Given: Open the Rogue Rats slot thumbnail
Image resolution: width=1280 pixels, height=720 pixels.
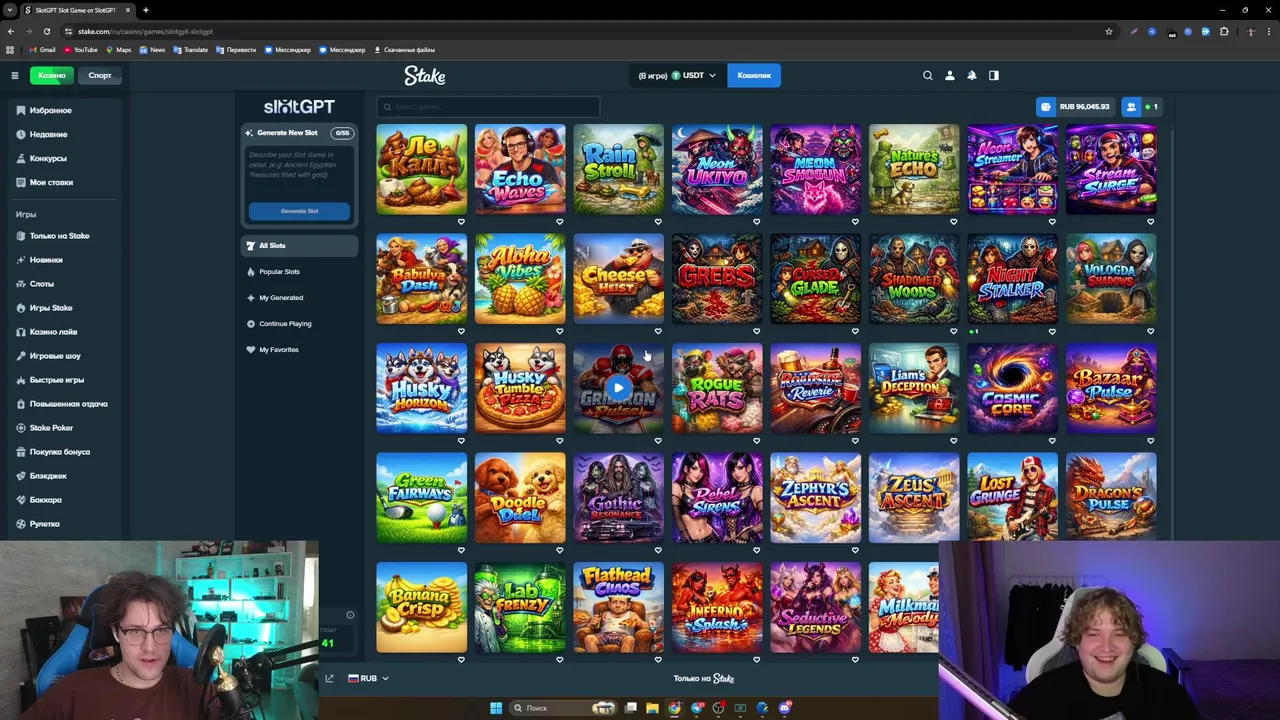Looking at the screenshot, I should tap(717, 388).
